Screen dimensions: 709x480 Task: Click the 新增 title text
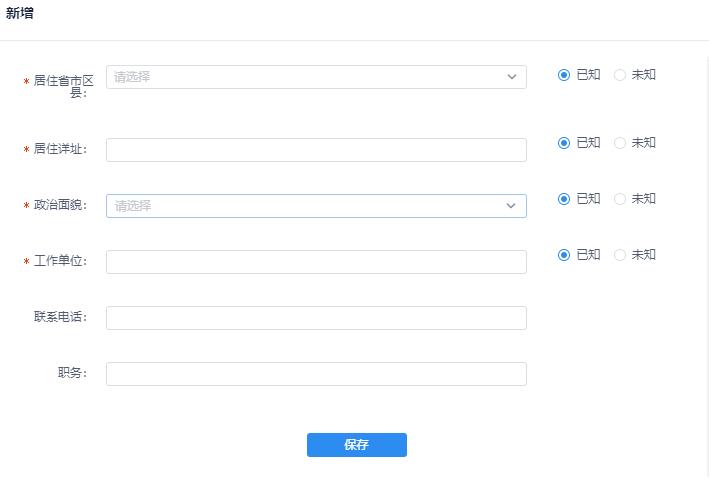(x=20, y=13)
